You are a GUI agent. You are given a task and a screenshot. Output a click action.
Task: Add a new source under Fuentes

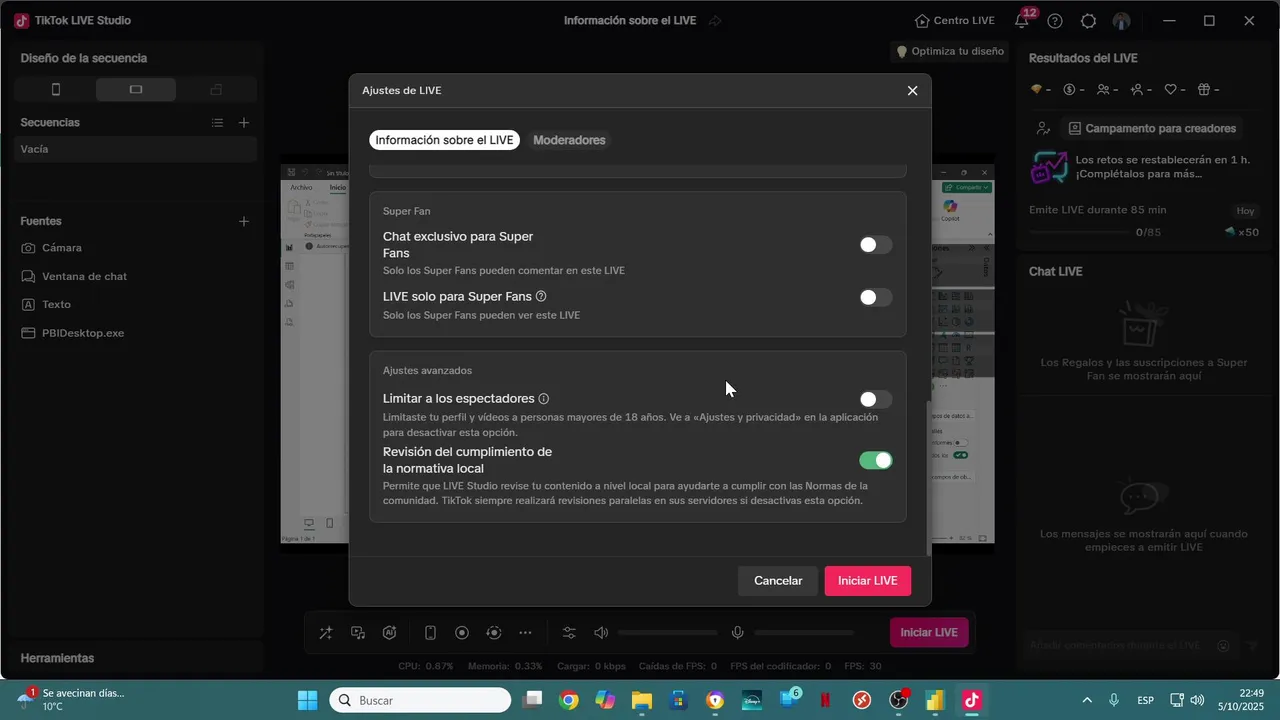244,221
